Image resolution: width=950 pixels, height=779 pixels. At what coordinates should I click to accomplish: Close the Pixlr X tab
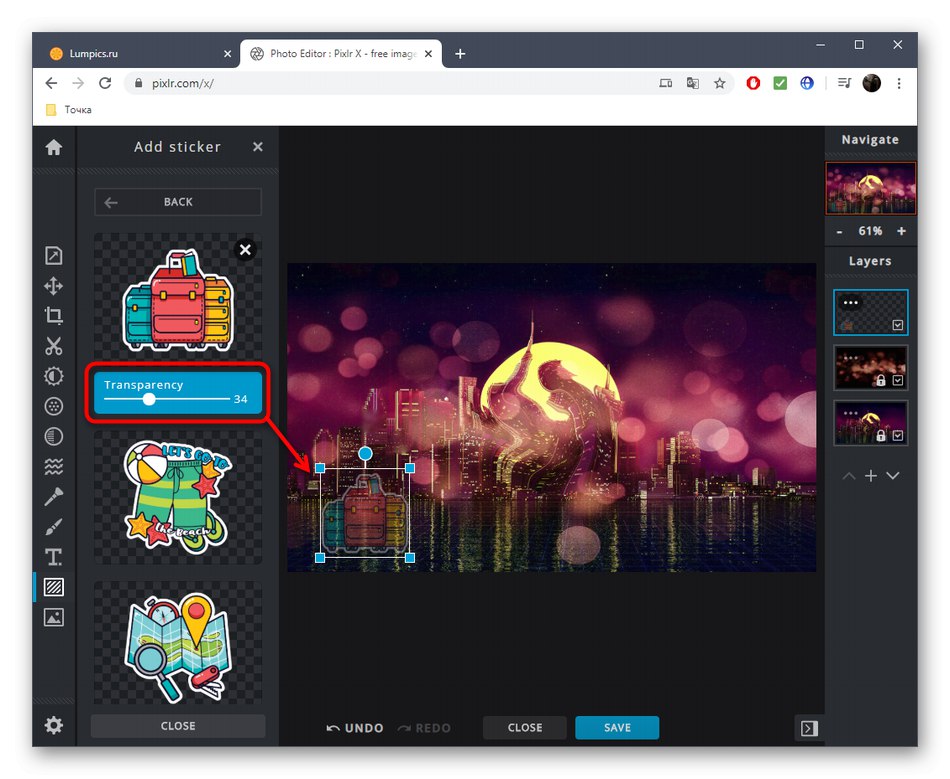(x=428, y=54)
